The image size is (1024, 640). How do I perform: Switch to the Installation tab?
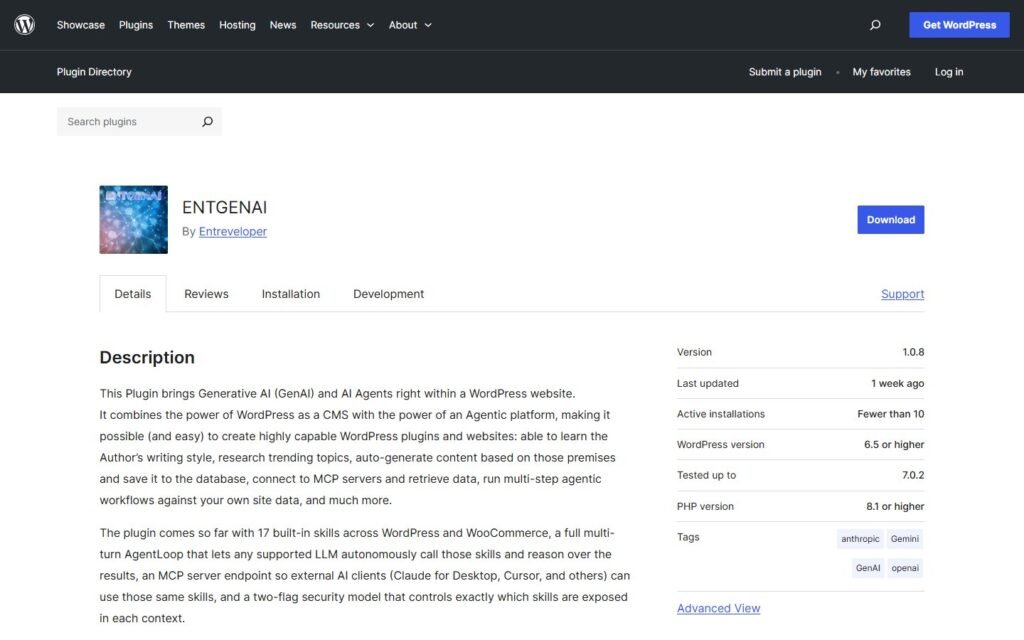pos(291,294)
